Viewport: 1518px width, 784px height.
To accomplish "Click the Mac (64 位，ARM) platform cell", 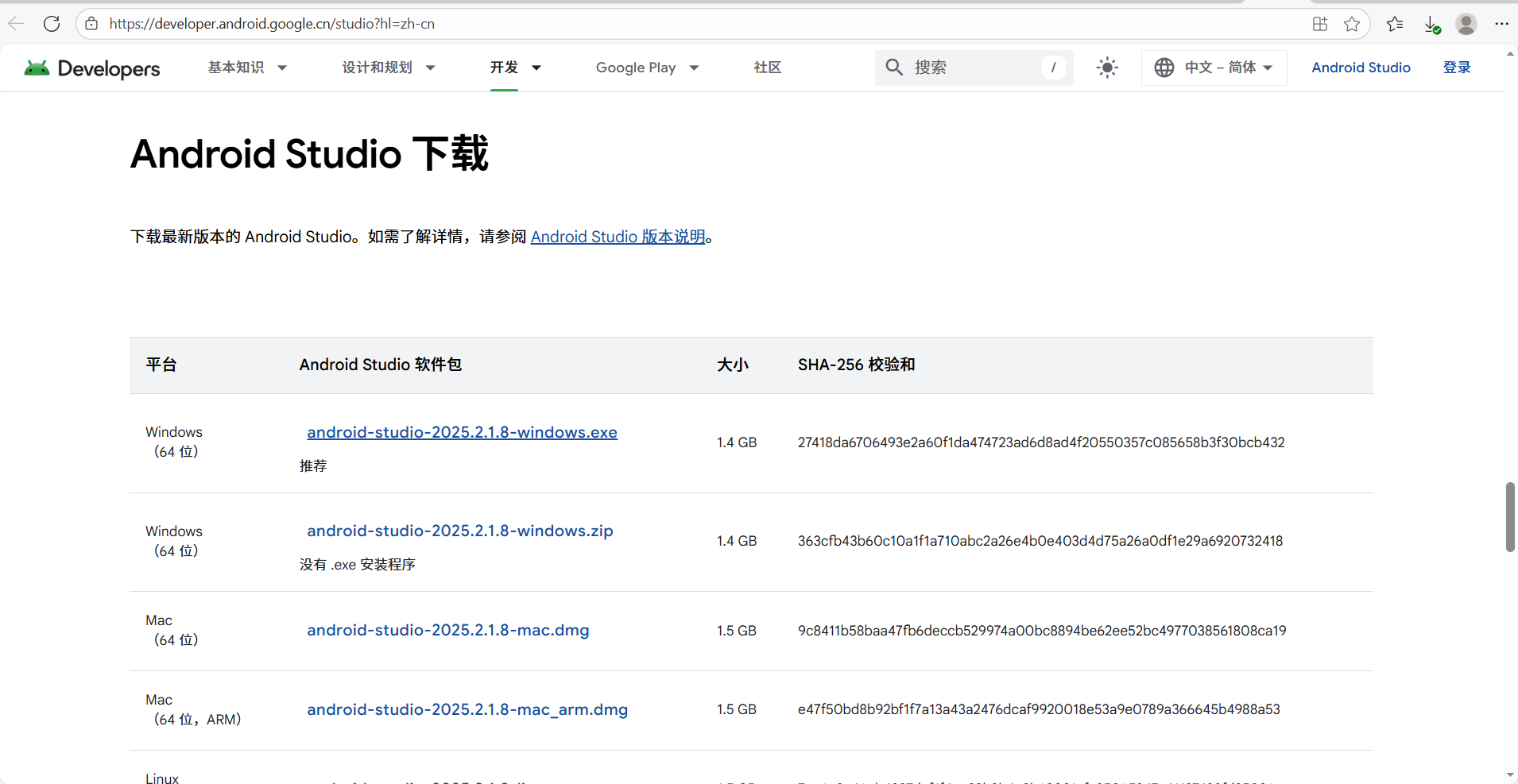I will tap(193, 709).
